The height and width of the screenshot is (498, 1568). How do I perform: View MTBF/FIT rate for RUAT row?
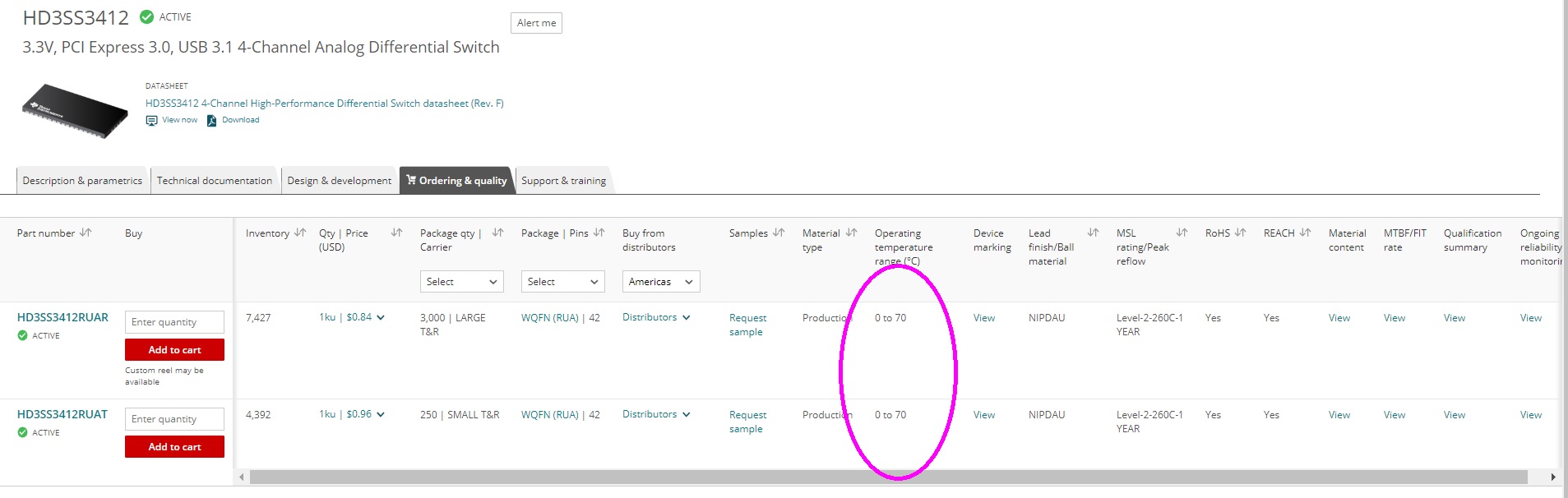pyautogui.click(x=1395, y=415)
